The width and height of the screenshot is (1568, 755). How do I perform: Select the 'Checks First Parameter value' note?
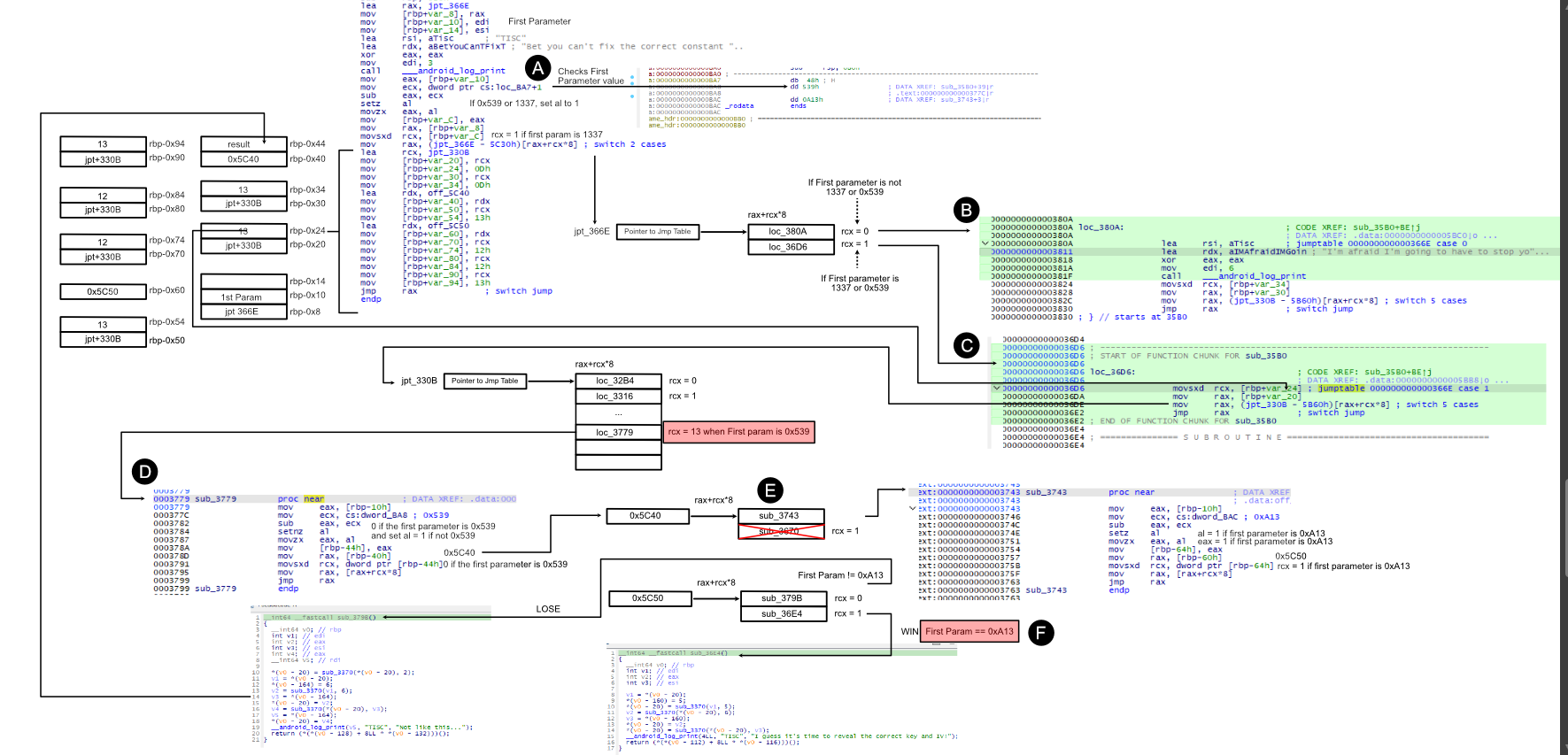[x=591, y=76]
